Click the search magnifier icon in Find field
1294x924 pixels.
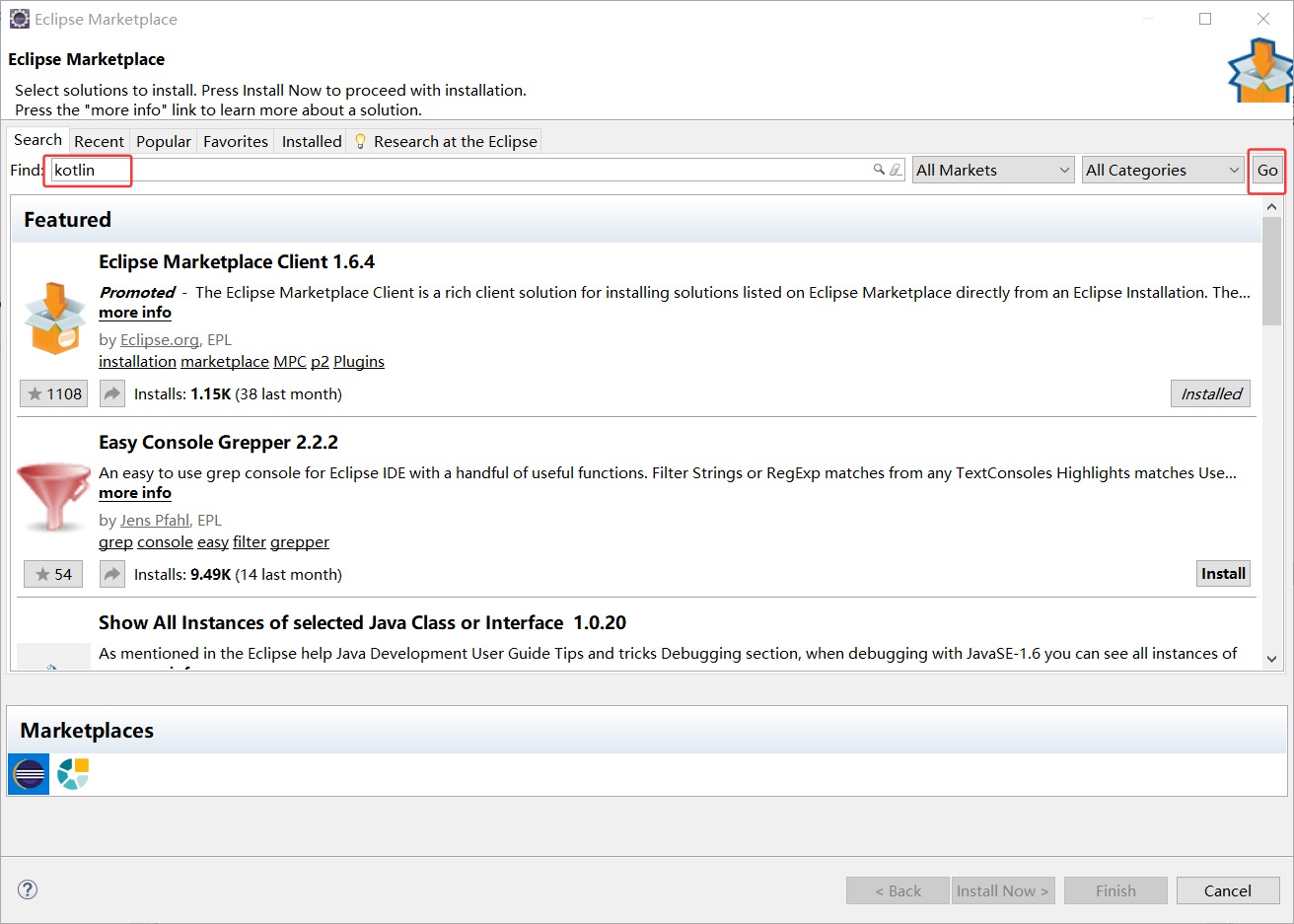coord(879,170)
